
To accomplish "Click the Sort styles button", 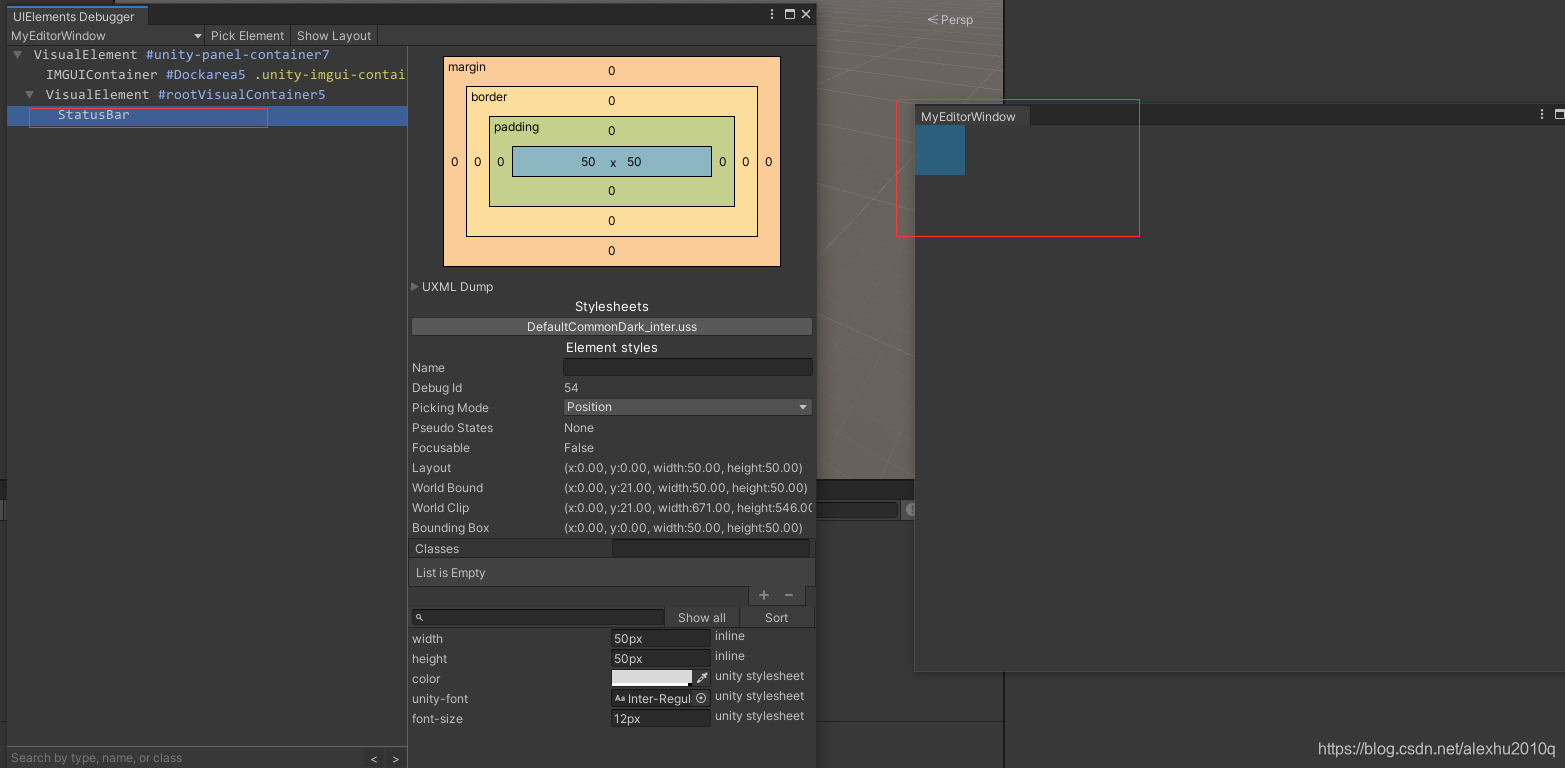I will click(x=777, y=617).
